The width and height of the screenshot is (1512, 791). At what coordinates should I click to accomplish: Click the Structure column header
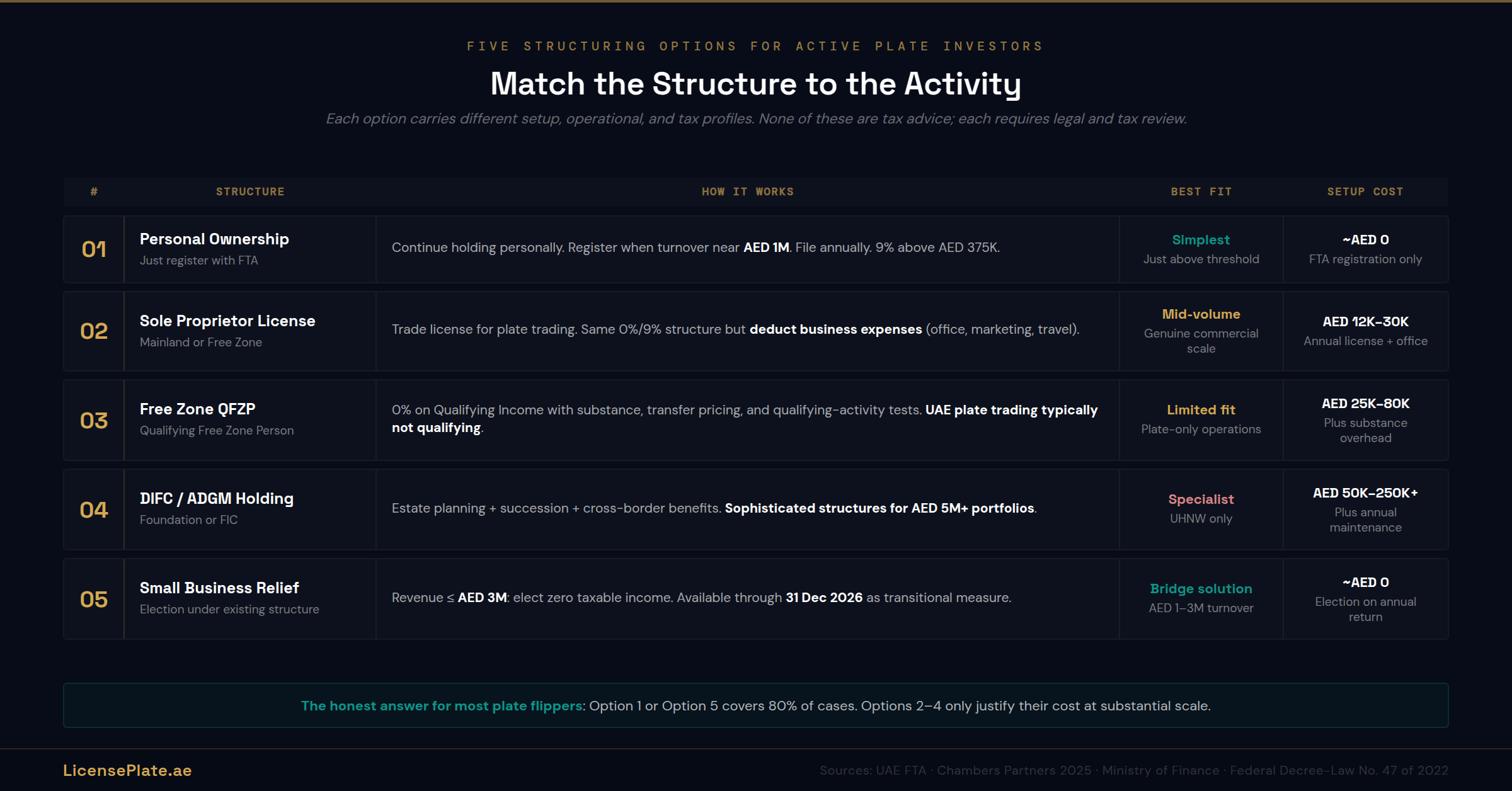(250, 191)
